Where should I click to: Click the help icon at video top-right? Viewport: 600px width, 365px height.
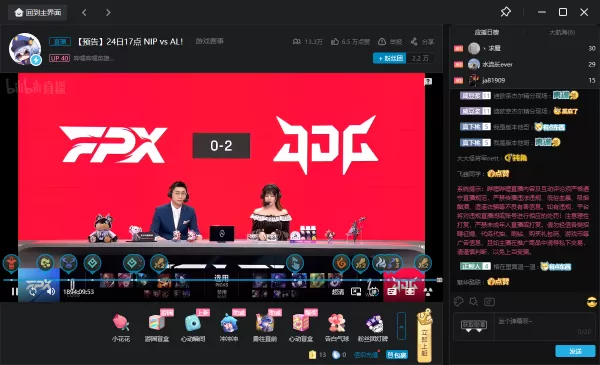point(428,81)
